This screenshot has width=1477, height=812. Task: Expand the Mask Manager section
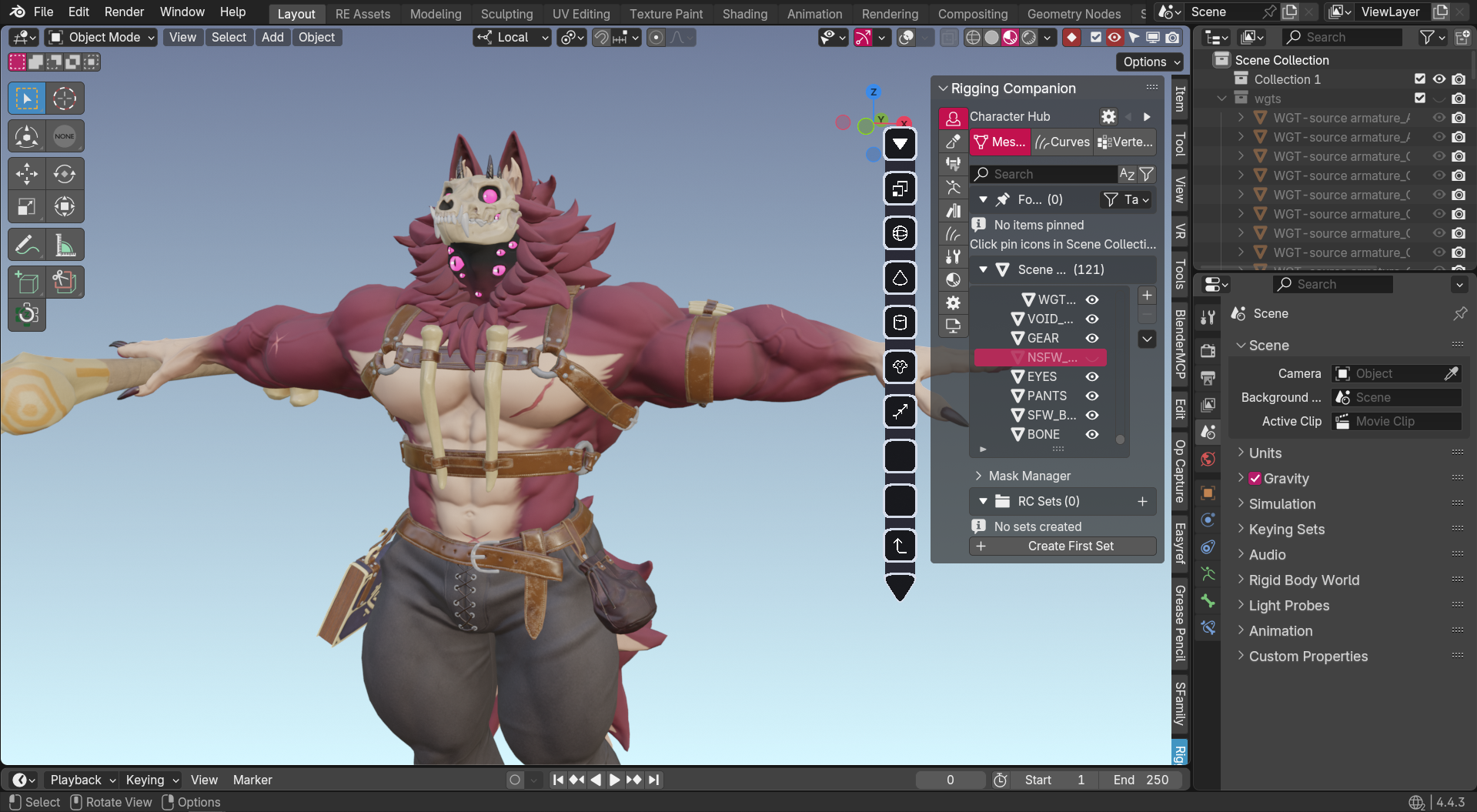point(1029,476)
